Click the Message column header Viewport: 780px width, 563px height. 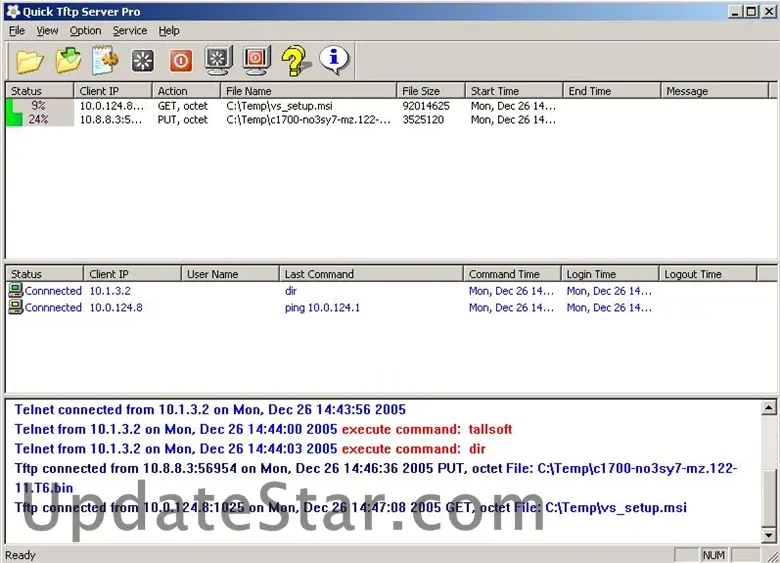click(x=714, y=91)
